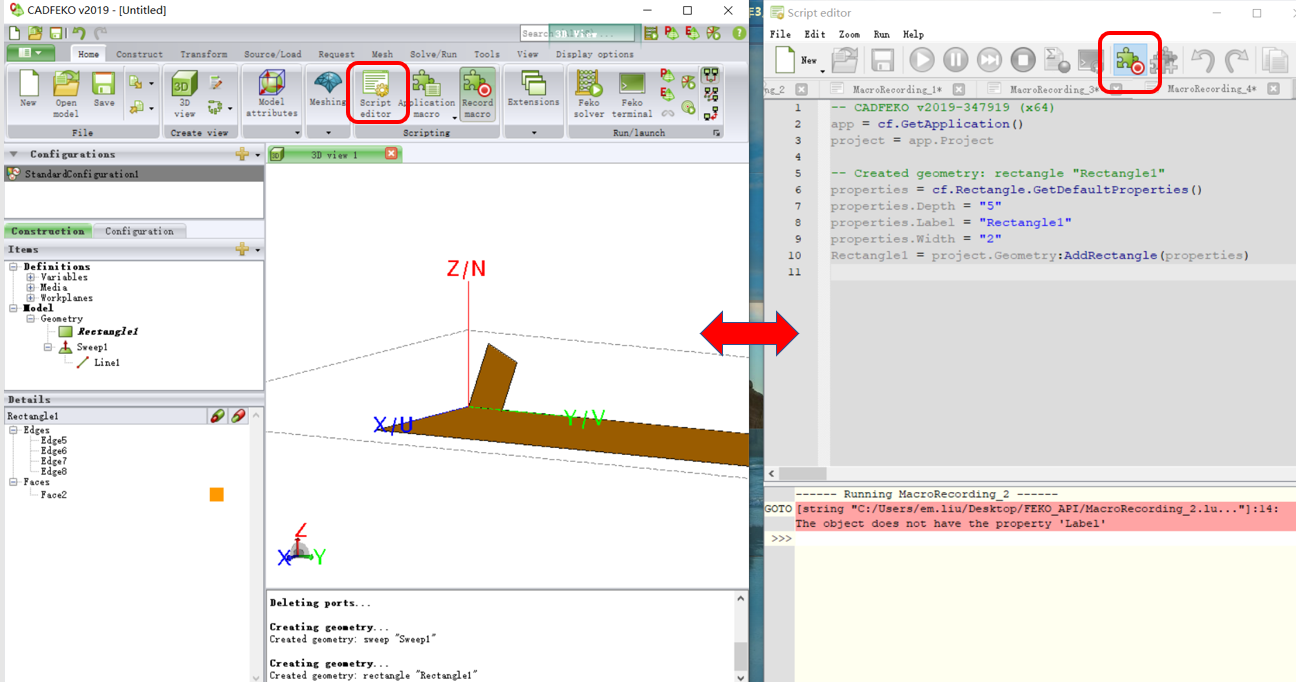The image size is (1296, 682).
Task: Close the MacroRecording_1 script tab
Action: tap(958, 89)
